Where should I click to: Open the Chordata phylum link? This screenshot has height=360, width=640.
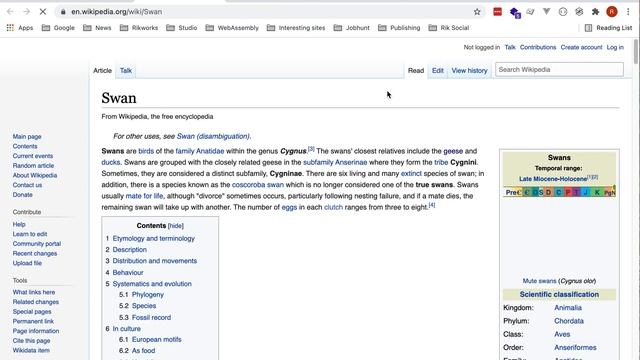tap(569, 321)
